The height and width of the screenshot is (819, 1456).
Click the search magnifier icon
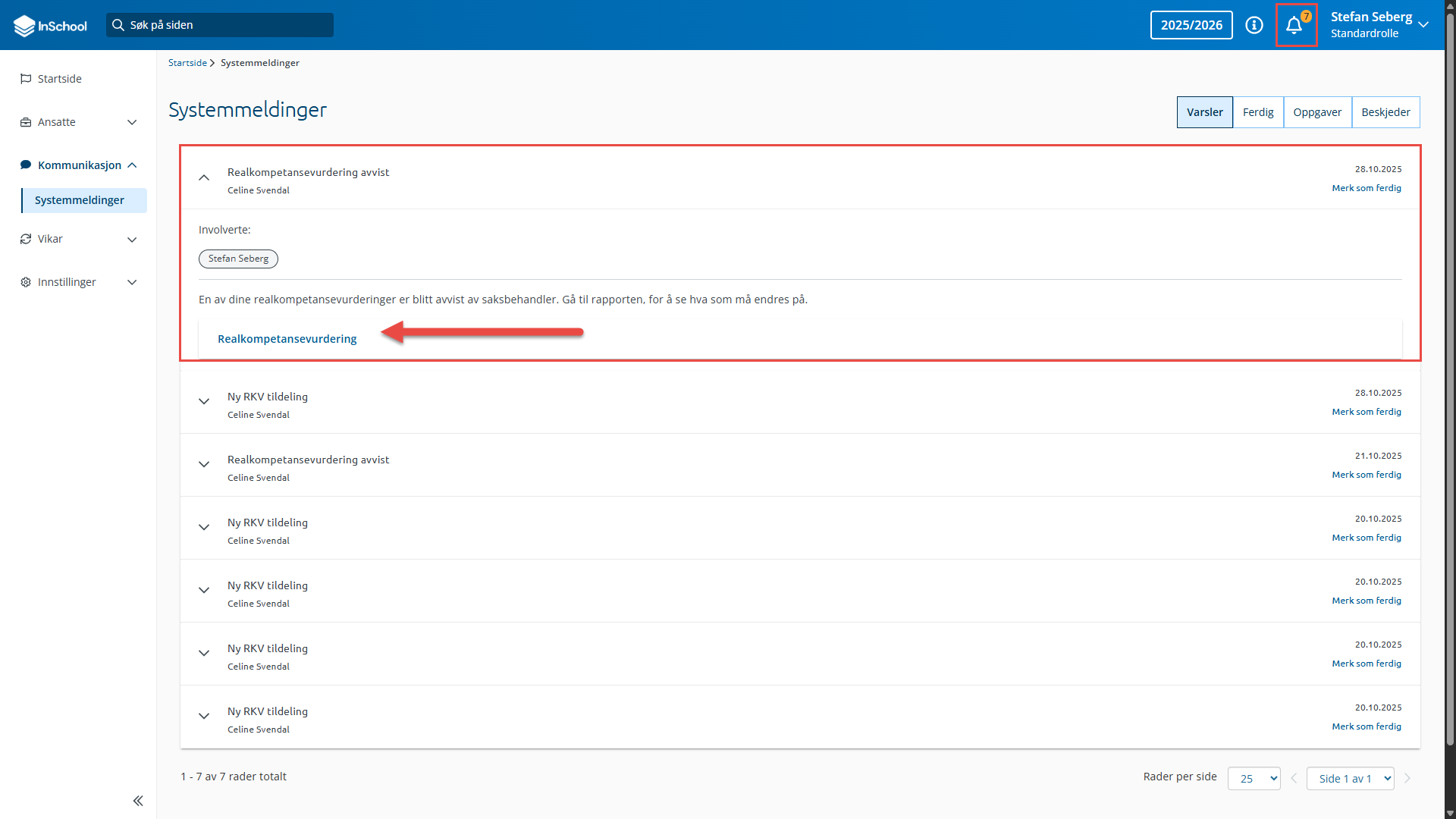[x=118, y=25]
